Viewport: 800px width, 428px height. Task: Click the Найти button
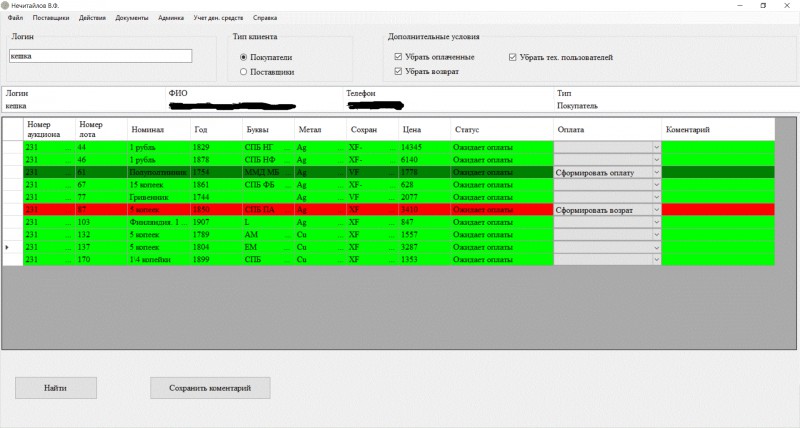[56, 388]
